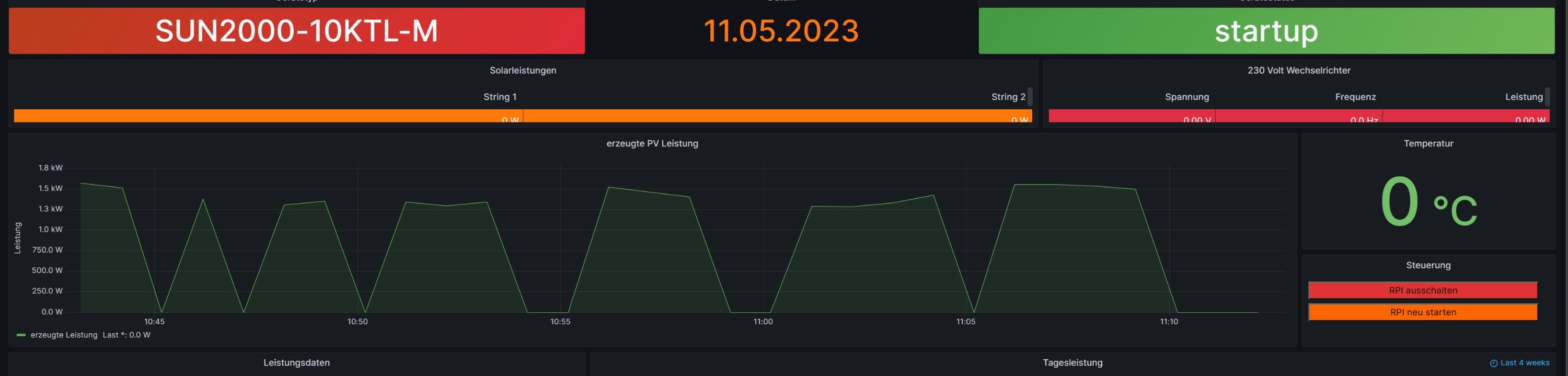Image resolution: width=1568 pixels, height=376 pixels.
Task: Select the 11.05.2023 date value
Action: (x=781, y=31)
